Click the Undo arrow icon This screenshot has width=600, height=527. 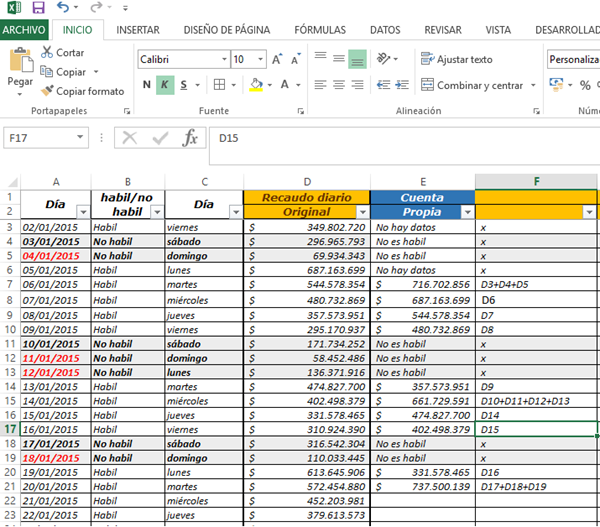point(59,8)
